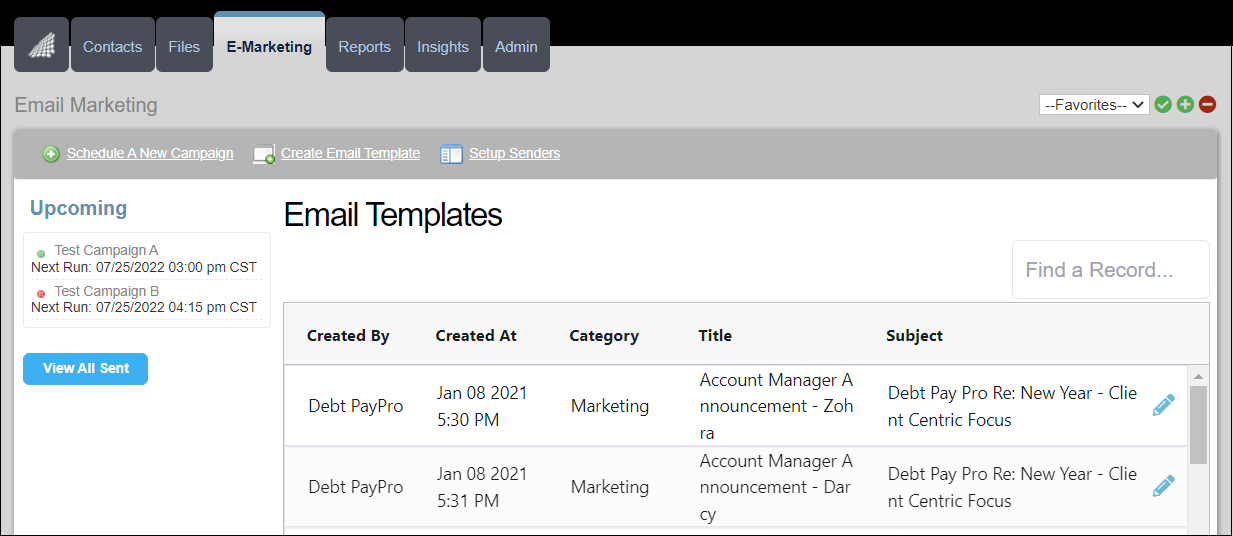1233x536 pixels.
Task: Click the table scrollbar thumb
Action: 1198,424
